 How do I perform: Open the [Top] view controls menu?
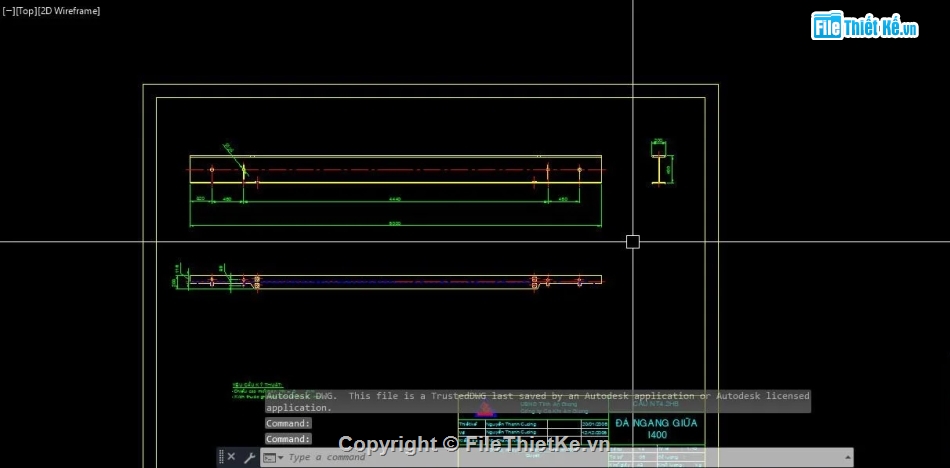click(26, 11)
